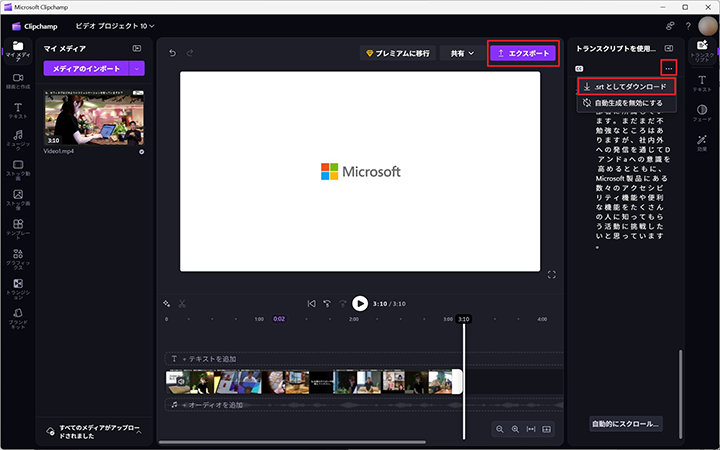Open the user profile avatar

click(707, 26)
